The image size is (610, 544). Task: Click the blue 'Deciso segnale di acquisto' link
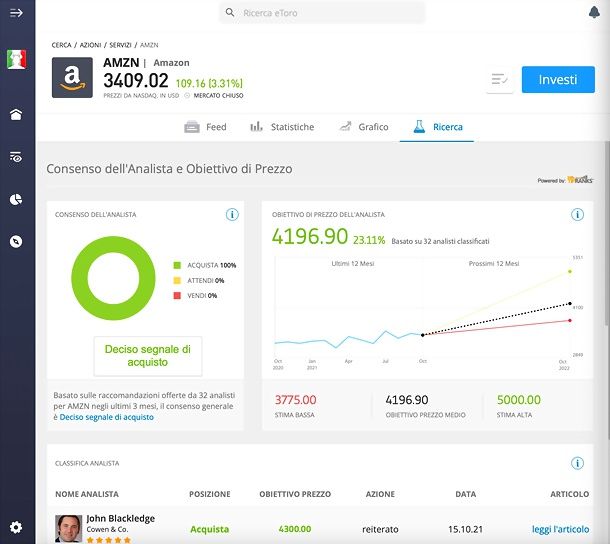107,417
